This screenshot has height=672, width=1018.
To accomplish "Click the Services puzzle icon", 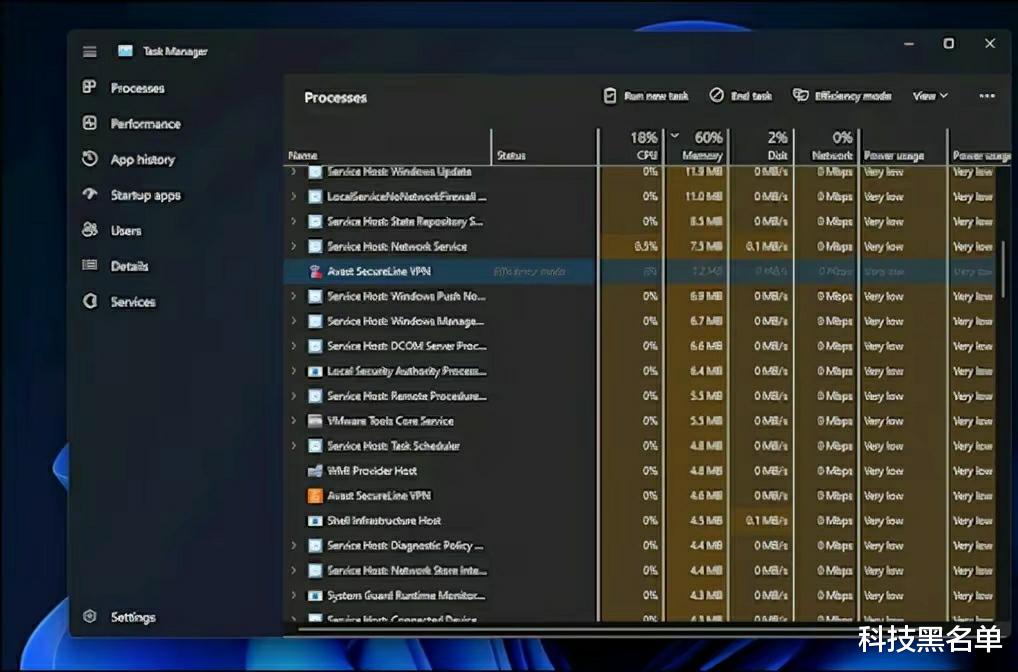I will click(90, 301).
